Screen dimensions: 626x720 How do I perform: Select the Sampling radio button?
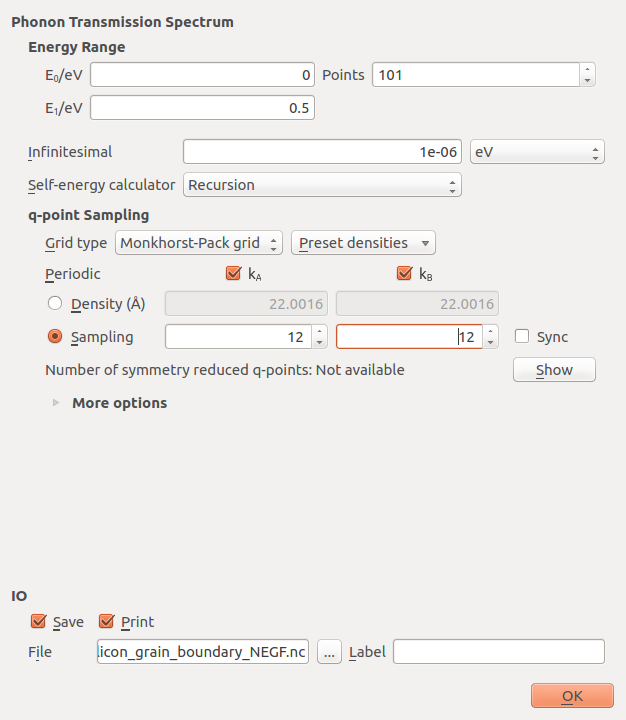(x=55, y=337)
